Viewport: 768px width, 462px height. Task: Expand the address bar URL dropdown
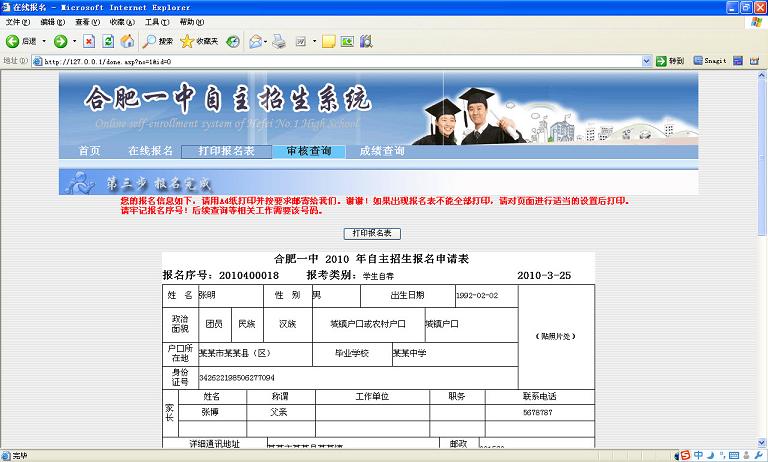[648, 61]
